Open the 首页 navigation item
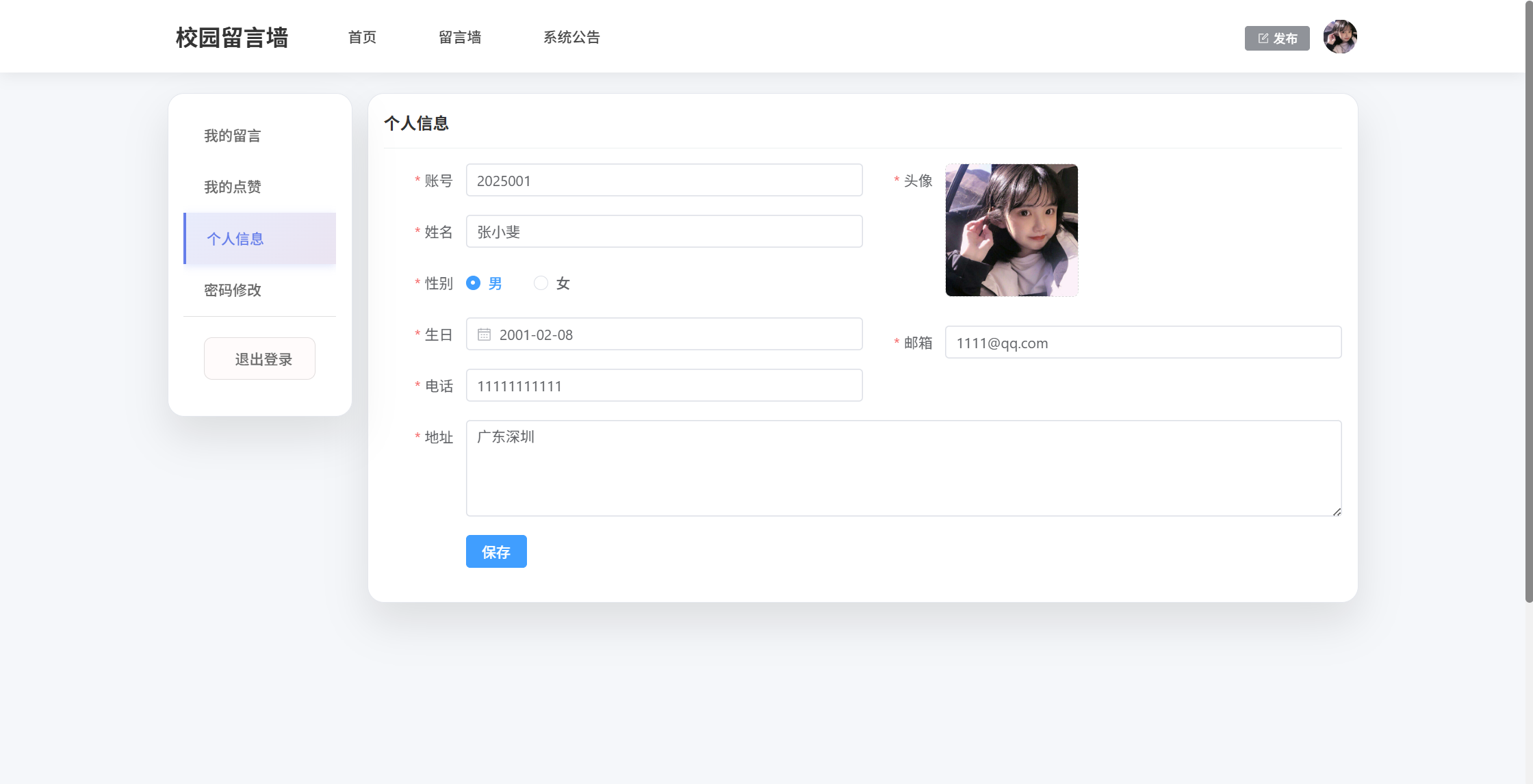 tap(362, 38)
